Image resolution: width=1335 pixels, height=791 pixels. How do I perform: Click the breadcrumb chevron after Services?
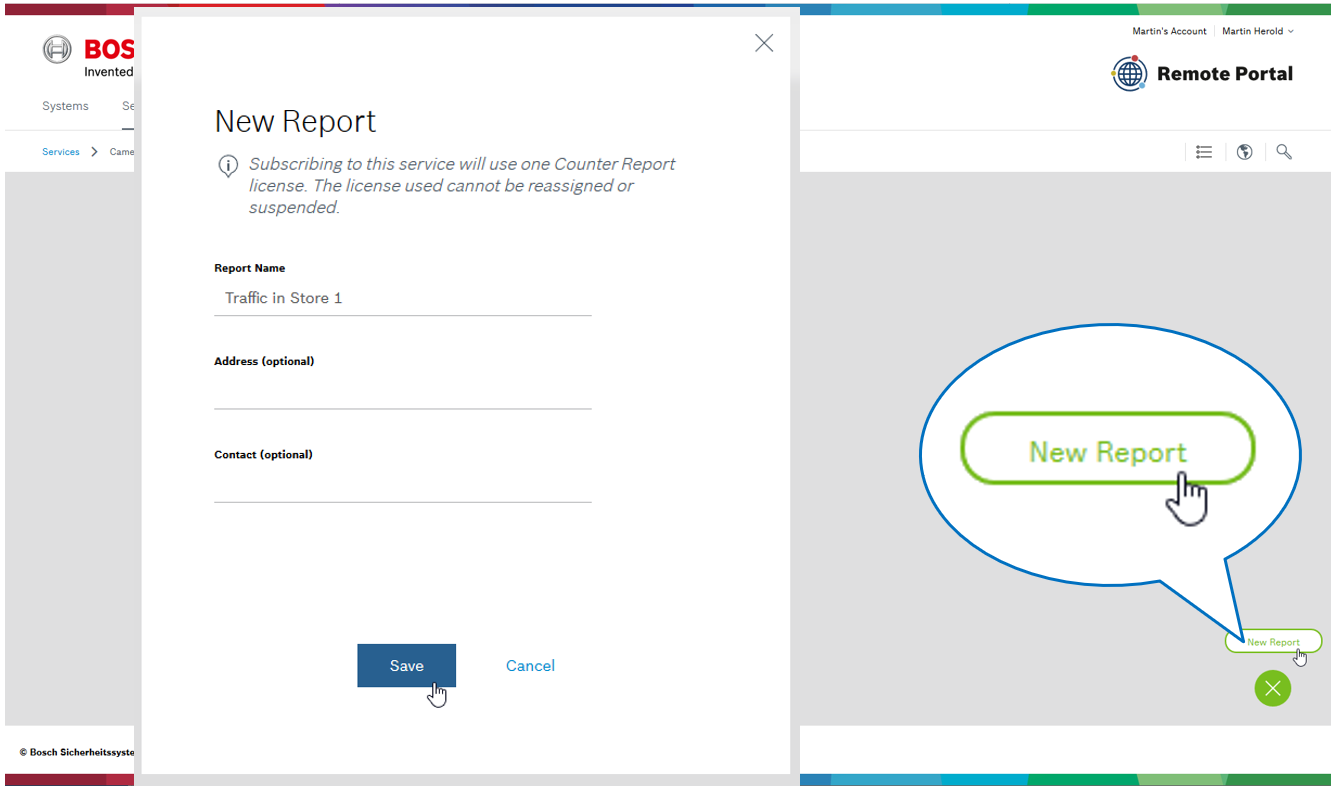click(x=95, y=152)
